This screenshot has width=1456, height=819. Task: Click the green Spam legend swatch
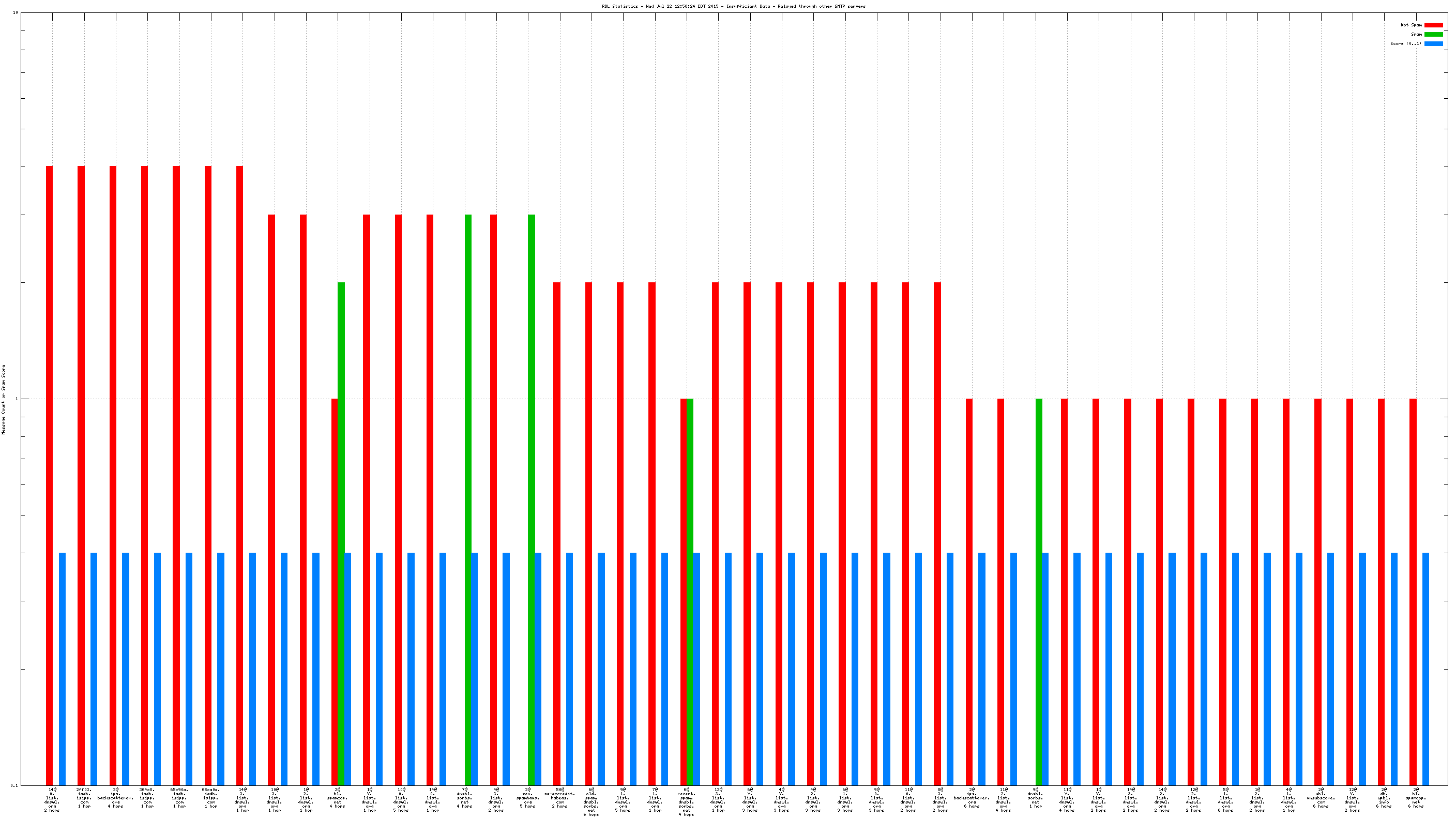[1433, 35]
